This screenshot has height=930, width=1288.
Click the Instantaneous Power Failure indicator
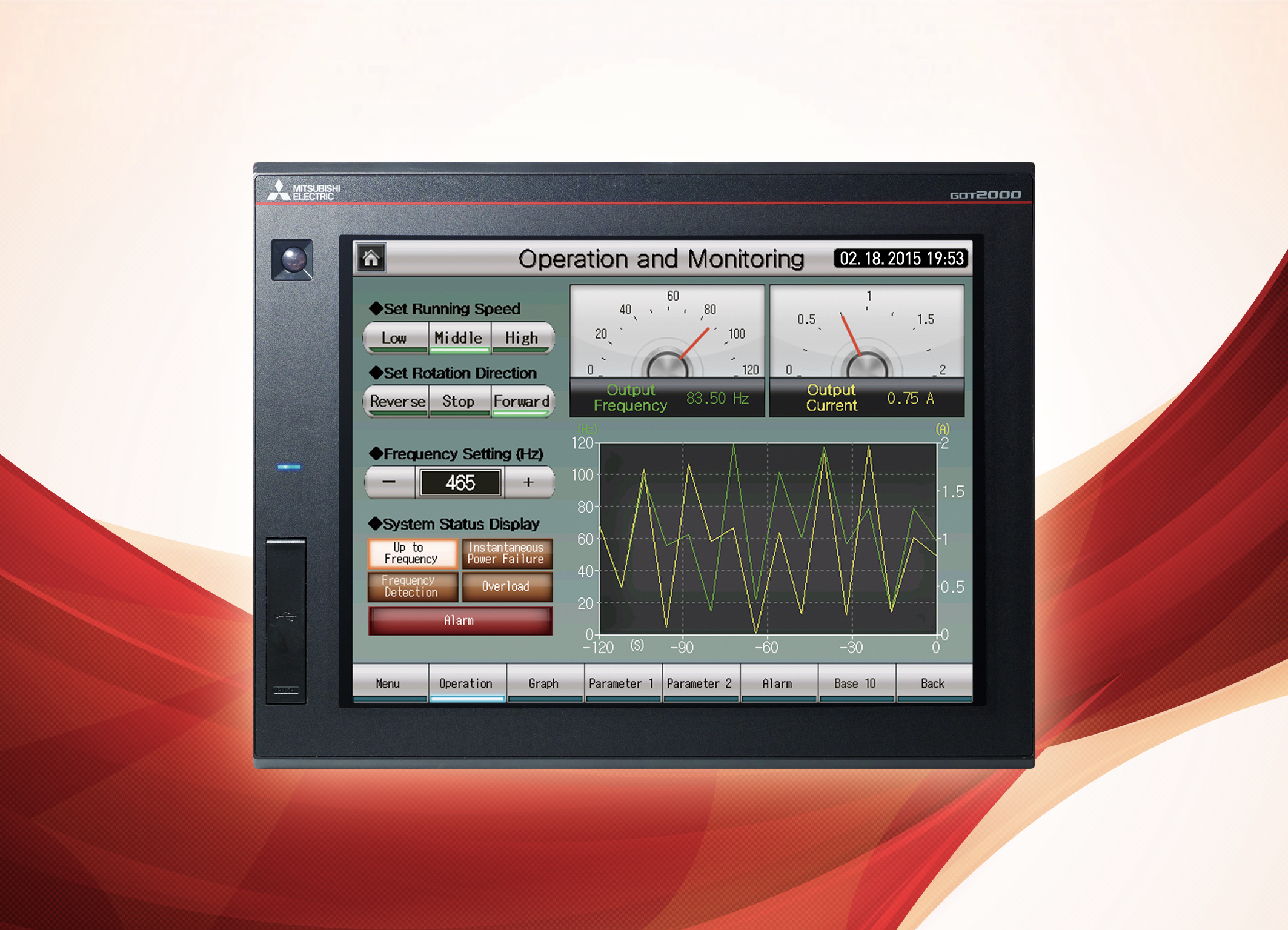point(508,553)
